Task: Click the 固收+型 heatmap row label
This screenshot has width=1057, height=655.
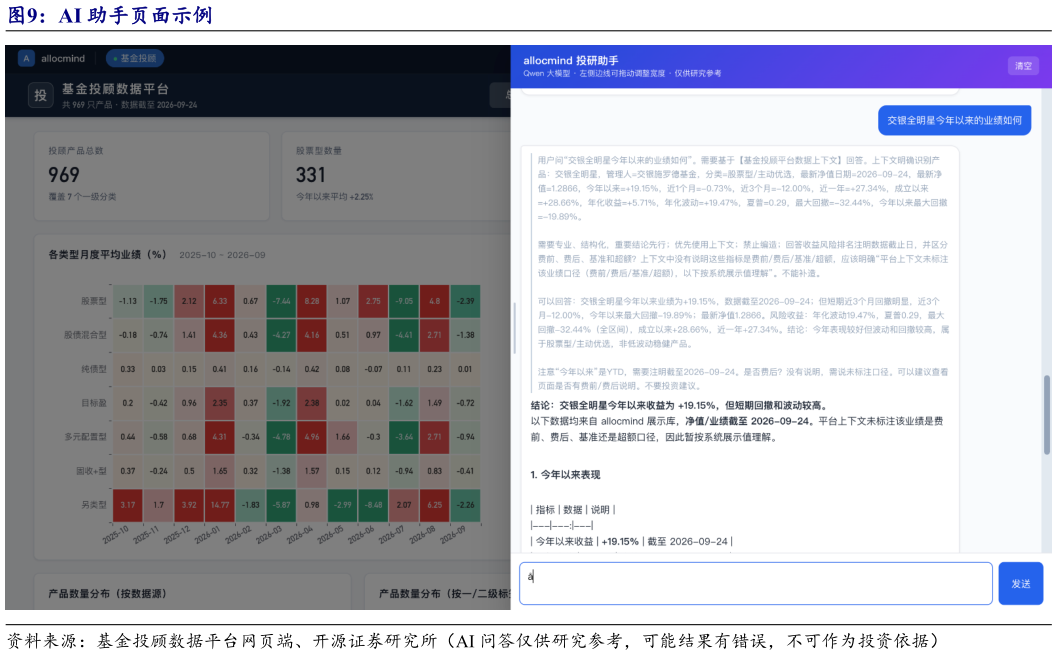Action: pyautogui.click(x=92, y=470)
